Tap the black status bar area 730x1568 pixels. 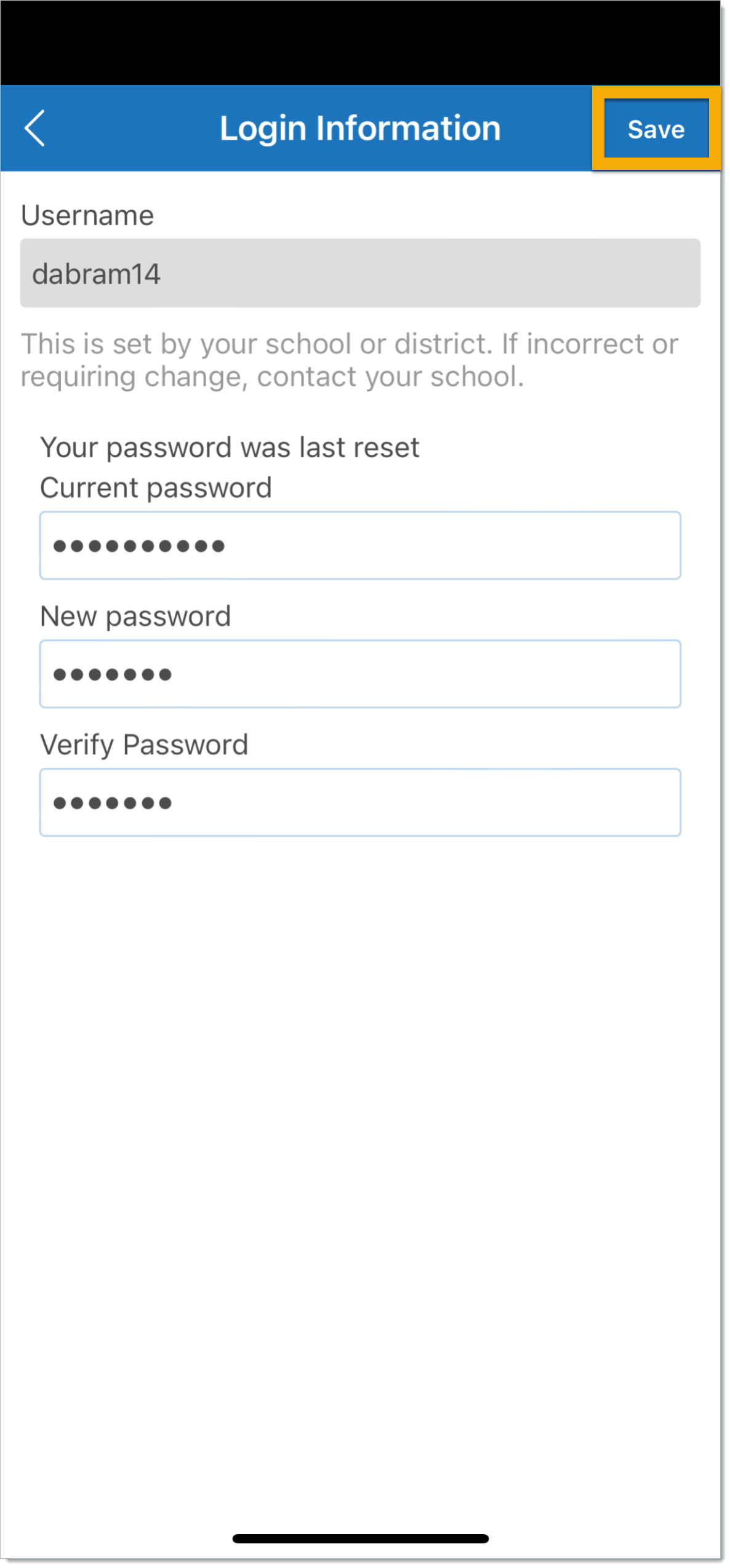[x=360, y=42]
